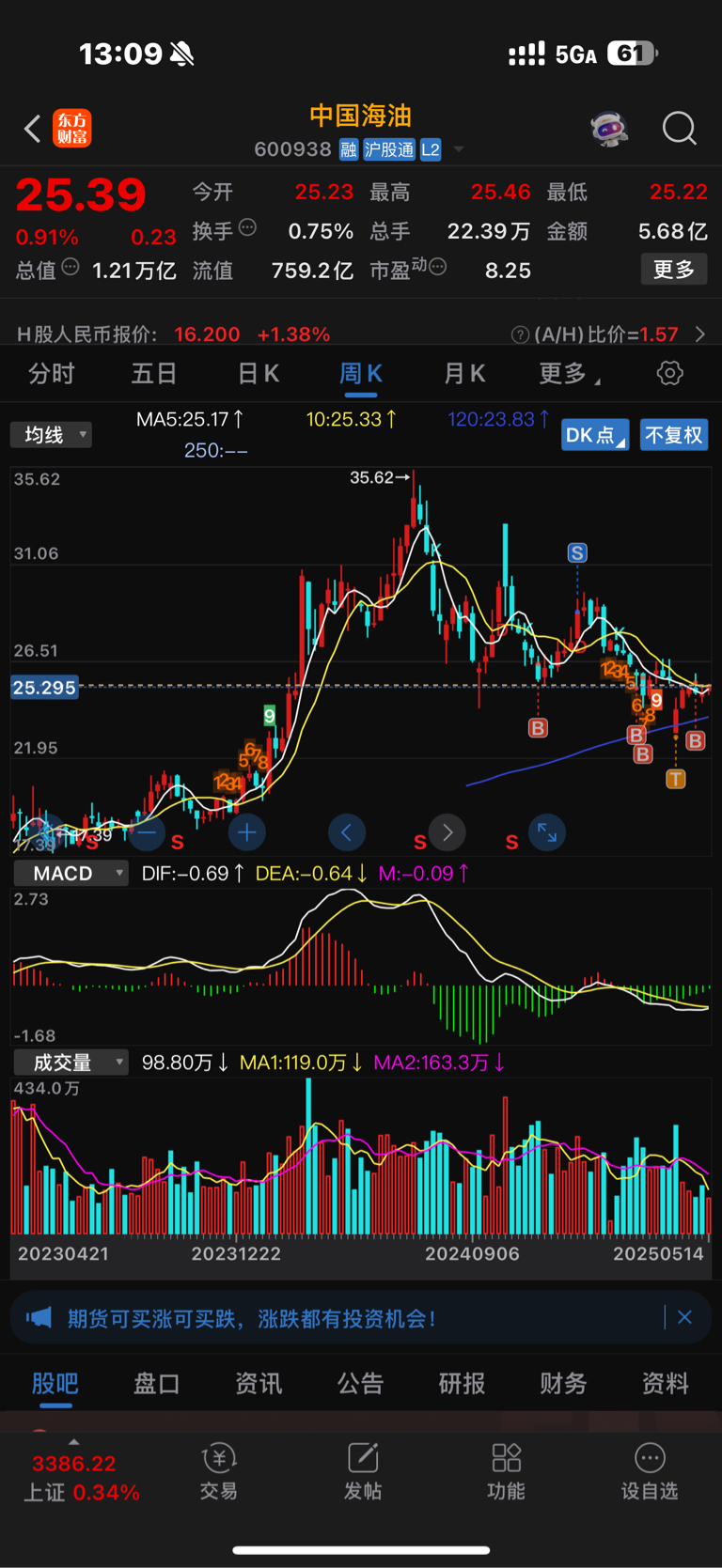Open the Eastmoney logo icon

click(72, 129)
